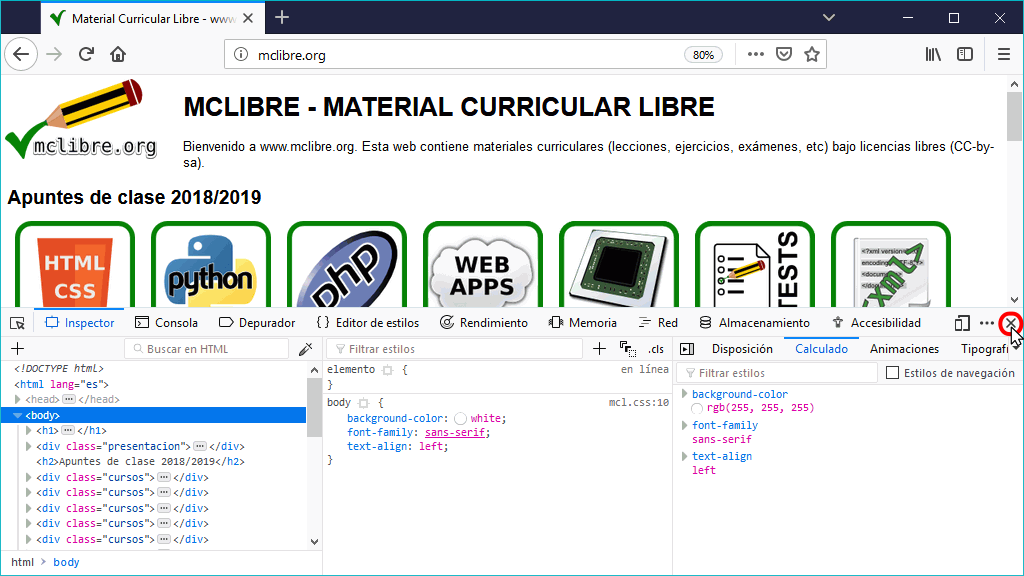Expand the head element node
The image size is (1024, 576).
click(x=18, y=399)
